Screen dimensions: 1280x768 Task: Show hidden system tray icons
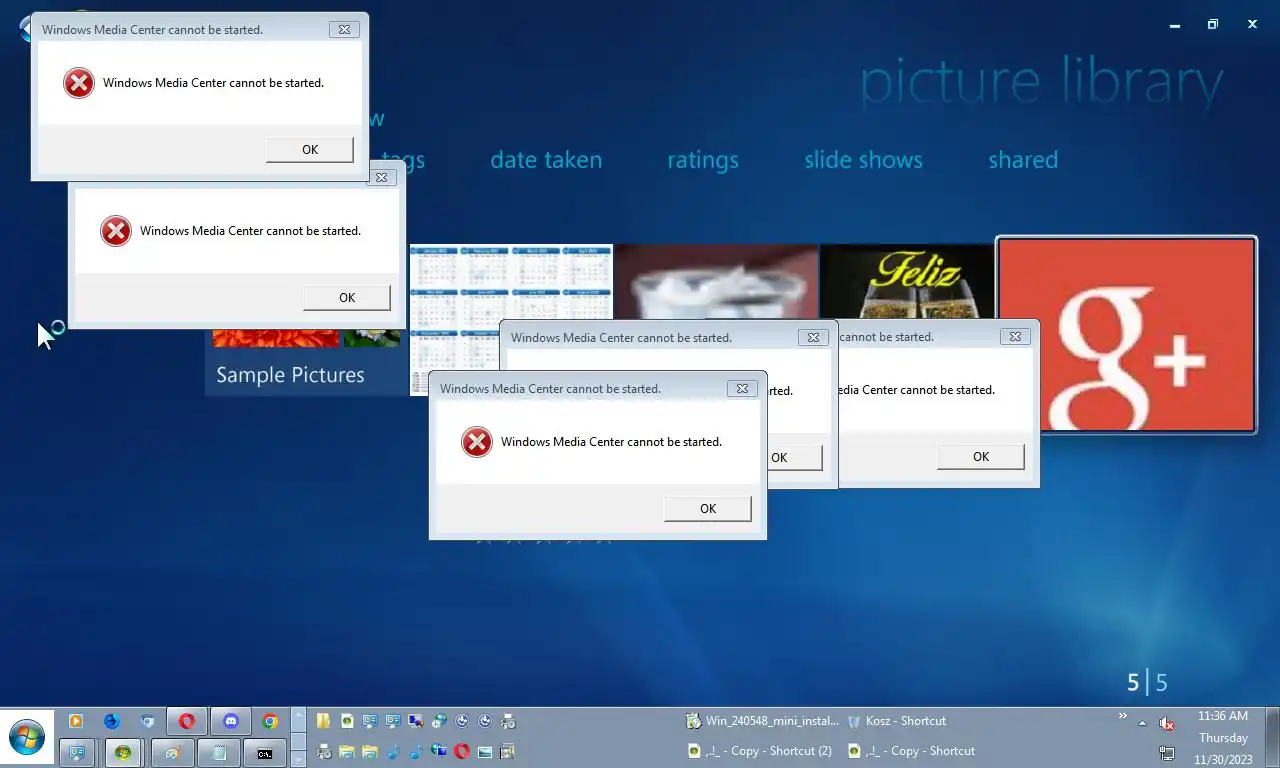click(1142, 723)
